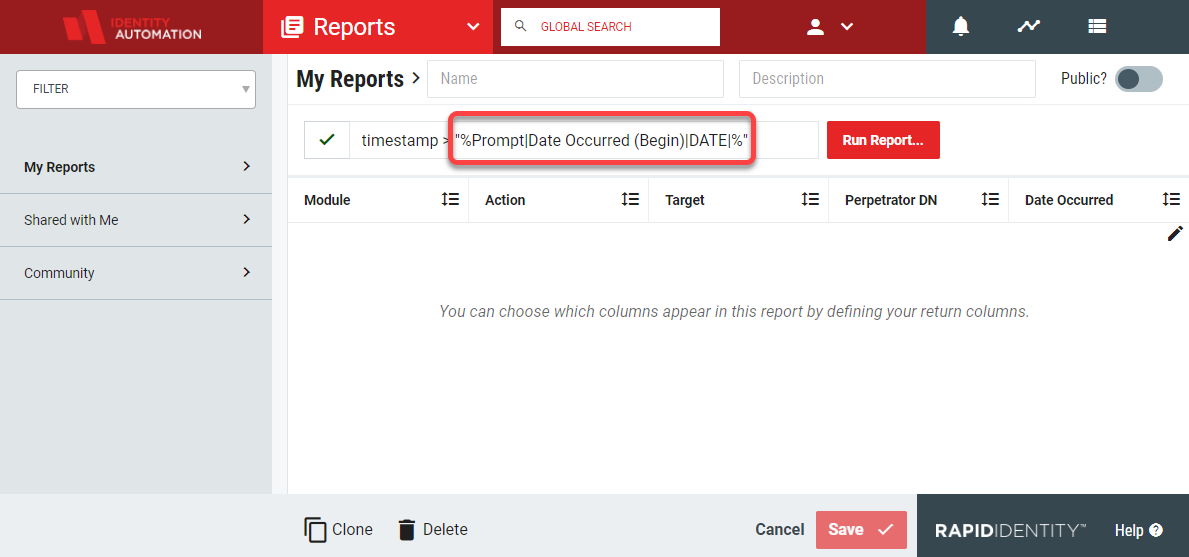Edit return columns with pencil icon

click(1175, 234)
